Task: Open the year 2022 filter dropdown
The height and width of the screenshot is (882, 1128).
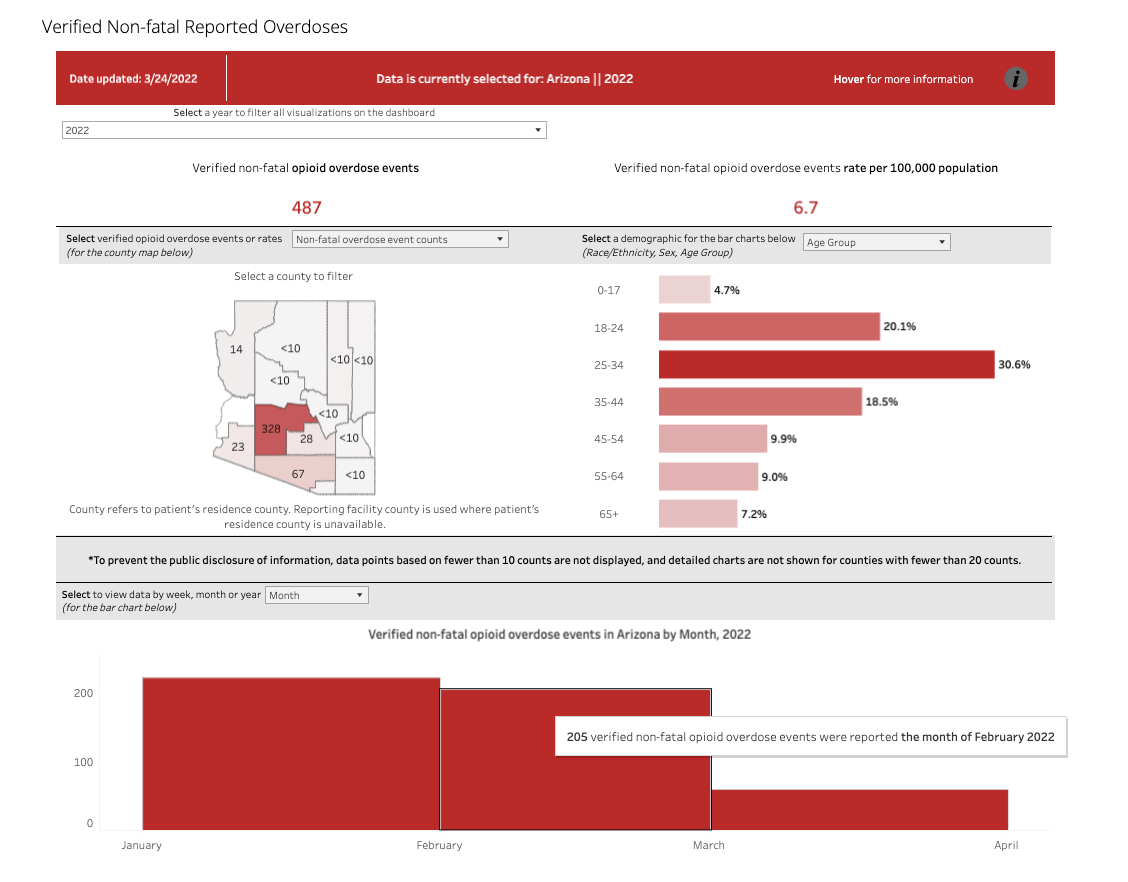Action: click(x=304, y=130)
